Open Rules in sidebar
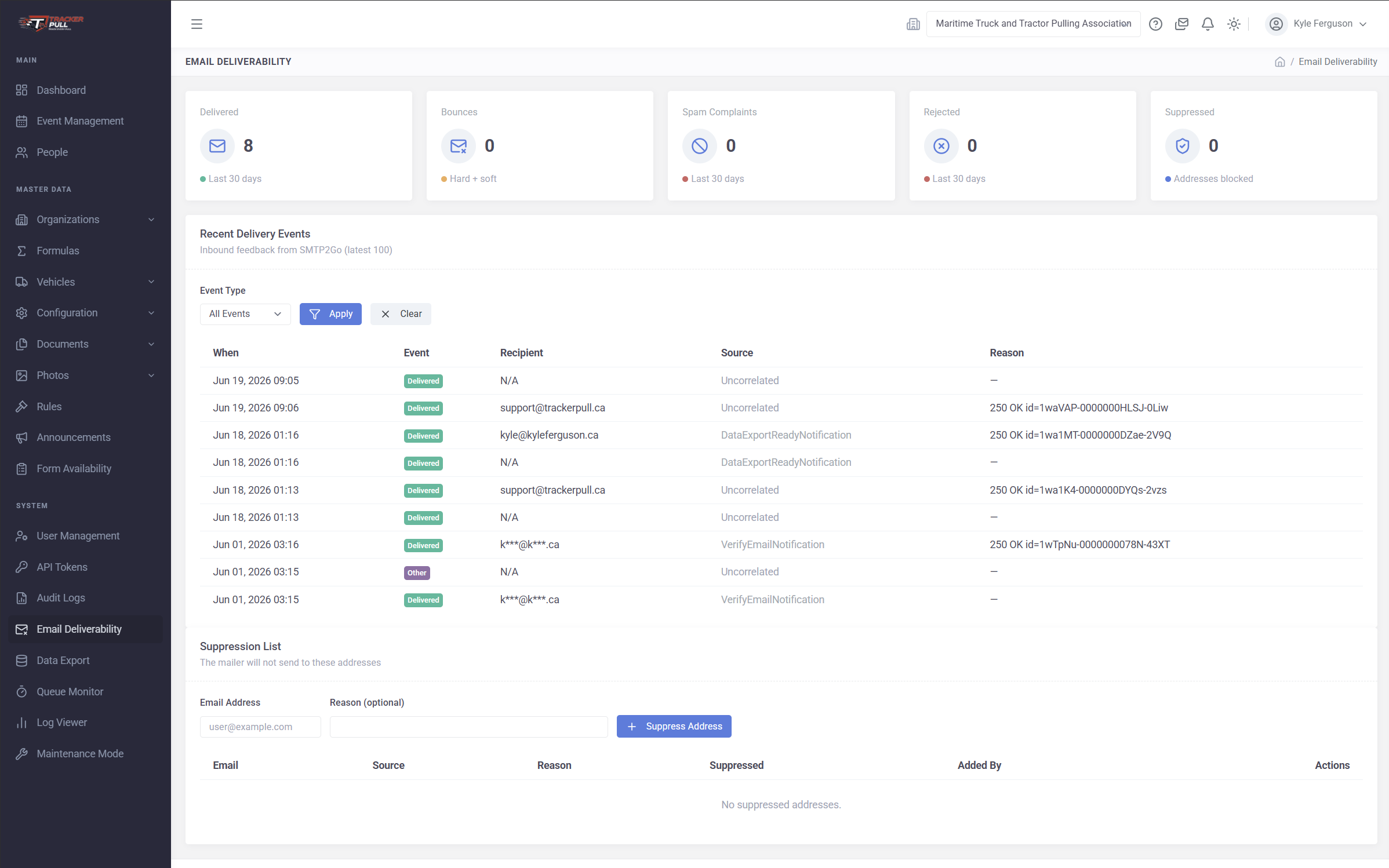1389x868 pixels. click(85, 407)
